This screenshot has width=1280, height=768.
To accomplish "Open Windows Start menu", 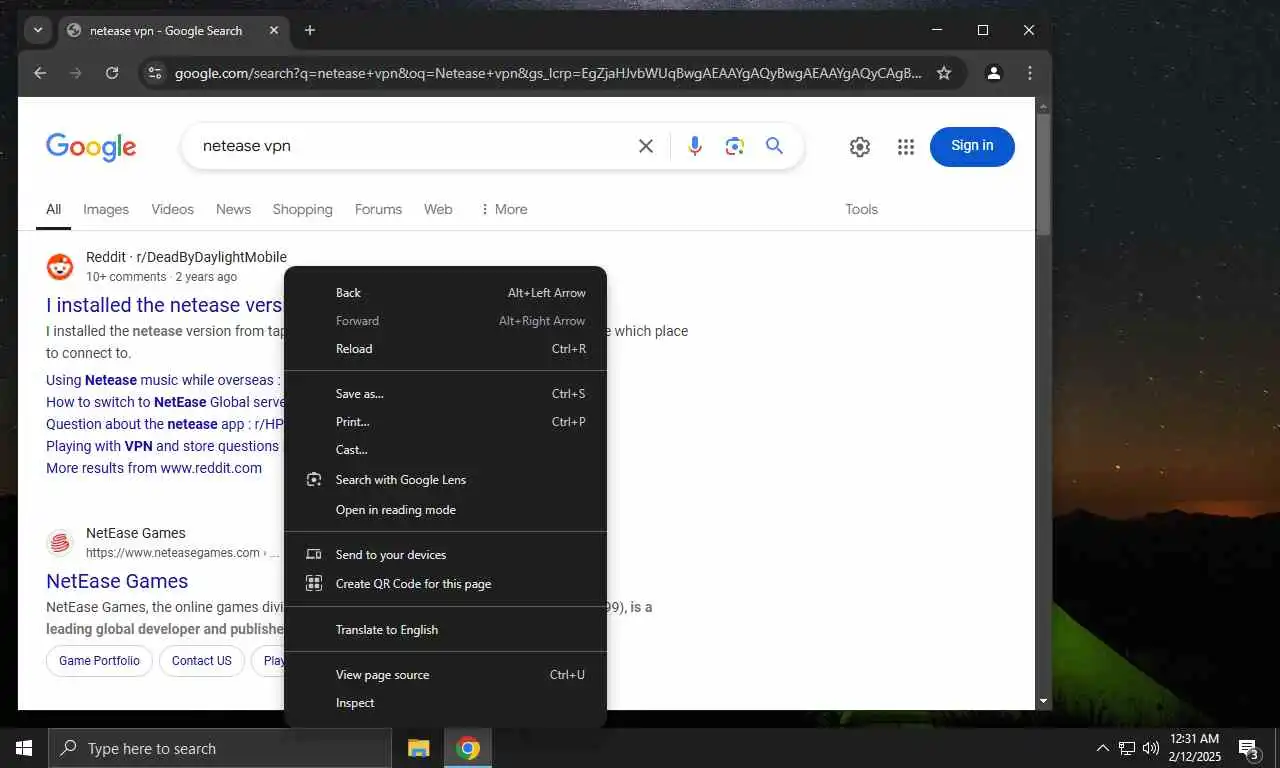I will click(x=24, y=748).
